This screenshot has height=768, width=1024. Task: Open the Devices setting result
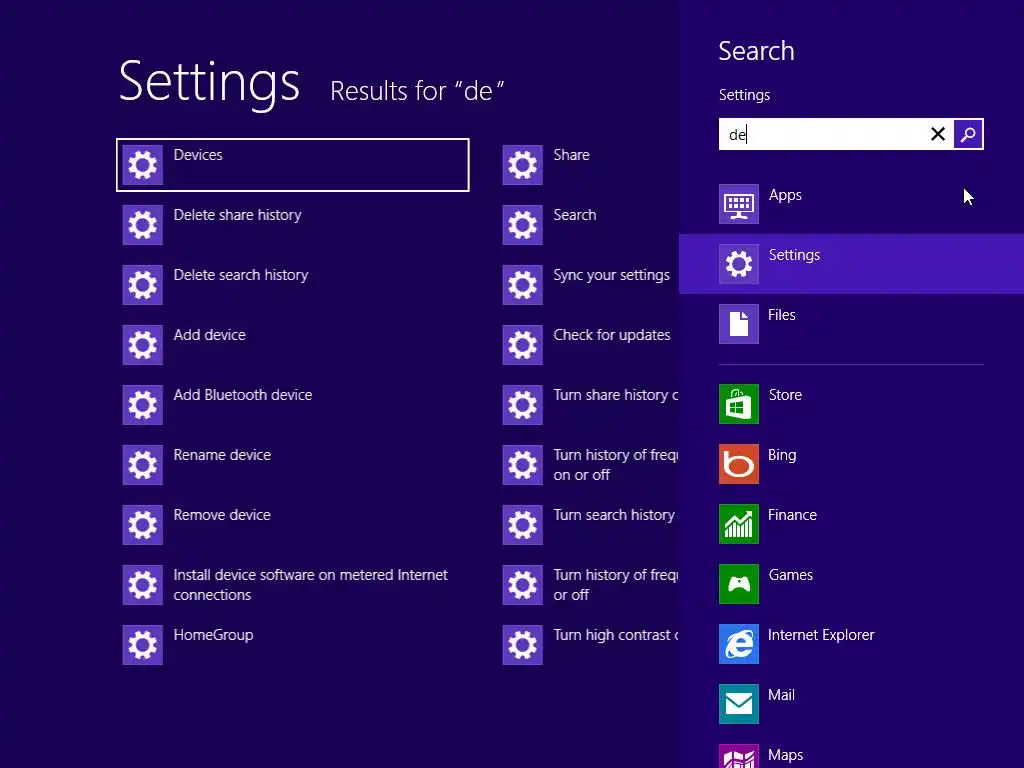pyautogui.click(x=198, y=155)
